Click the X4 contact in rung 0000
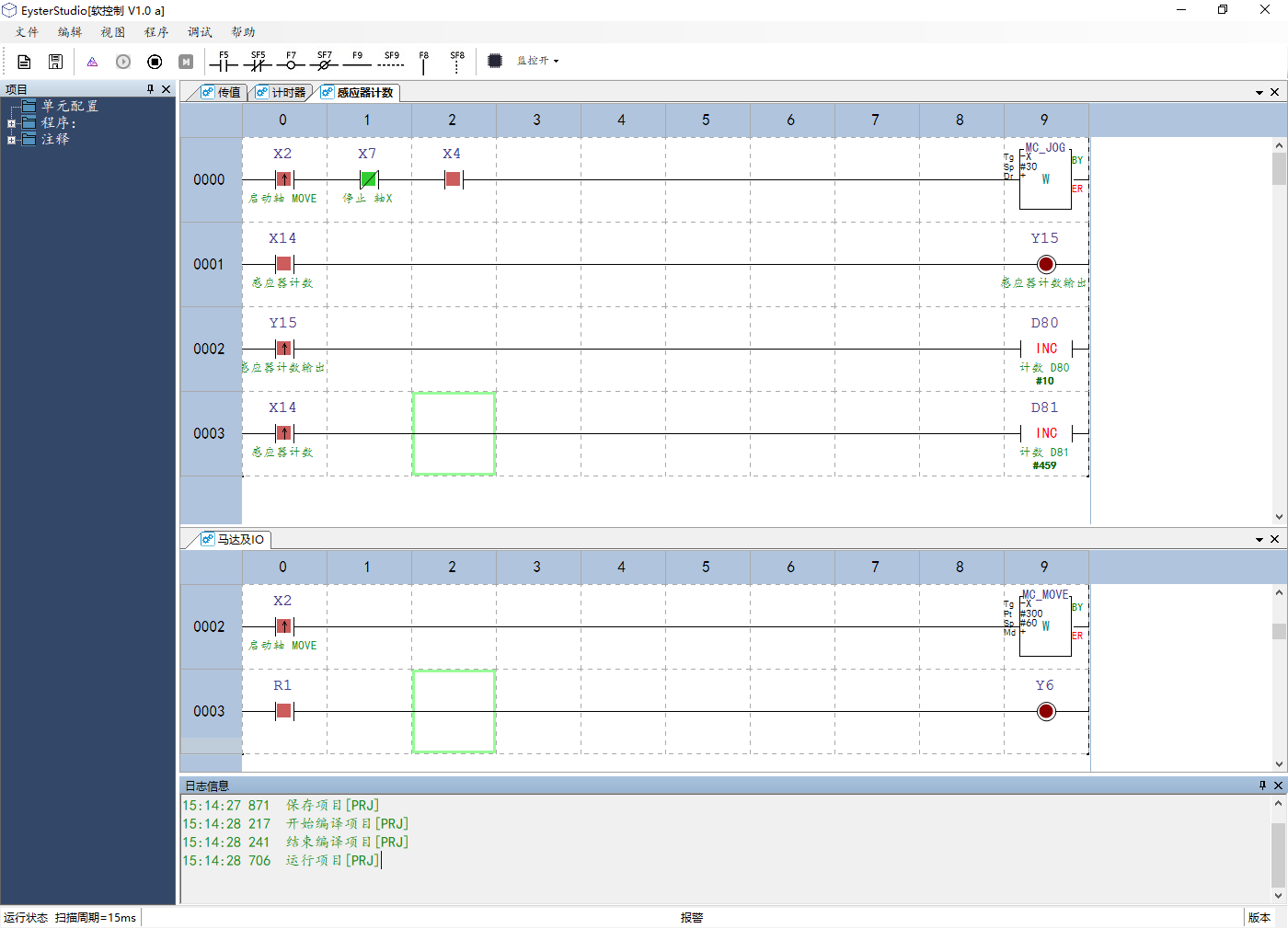This screenshot has height=929, width=1288. tap(453, 179)
